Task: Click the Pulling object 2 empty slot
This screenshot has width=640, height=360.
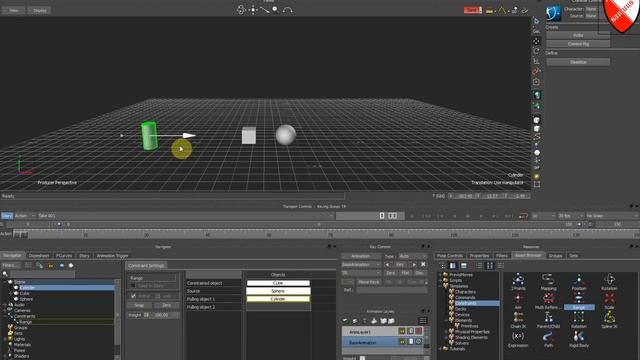Action: 278,307
